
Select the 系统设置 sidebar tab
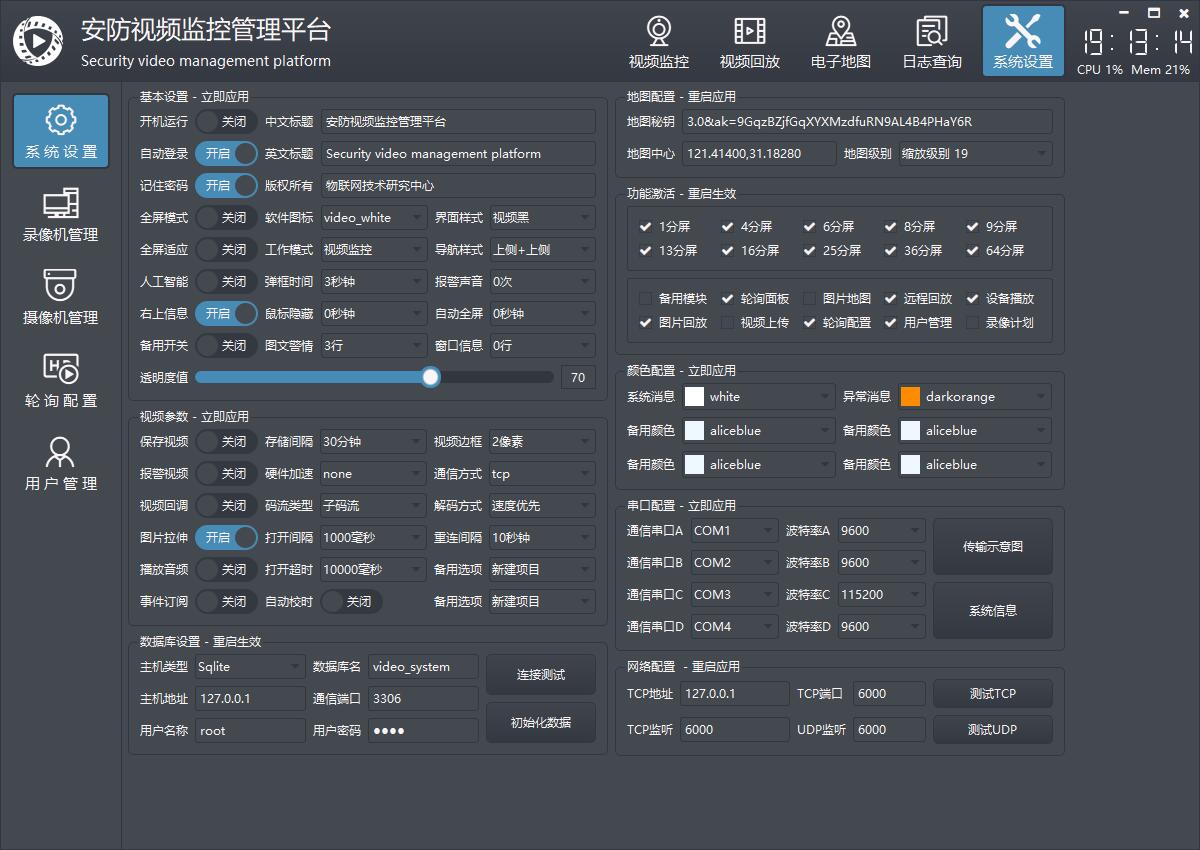pyautogui.click(x=61, y=132)
